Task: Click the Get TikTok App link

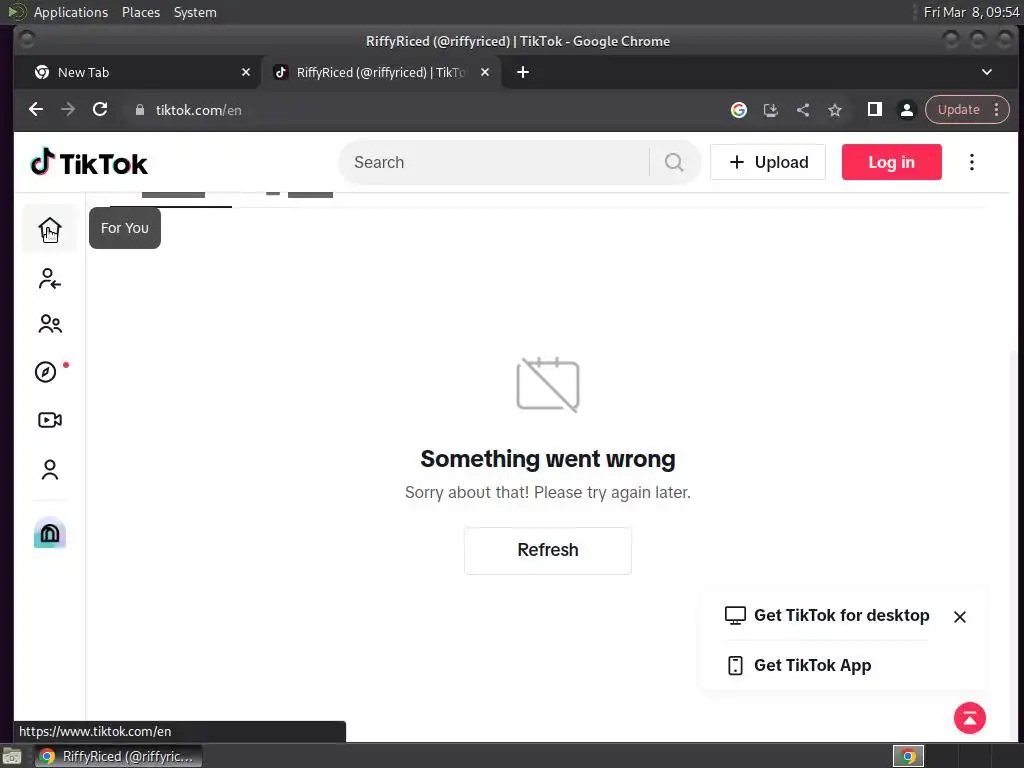Action: pos(799,665)
